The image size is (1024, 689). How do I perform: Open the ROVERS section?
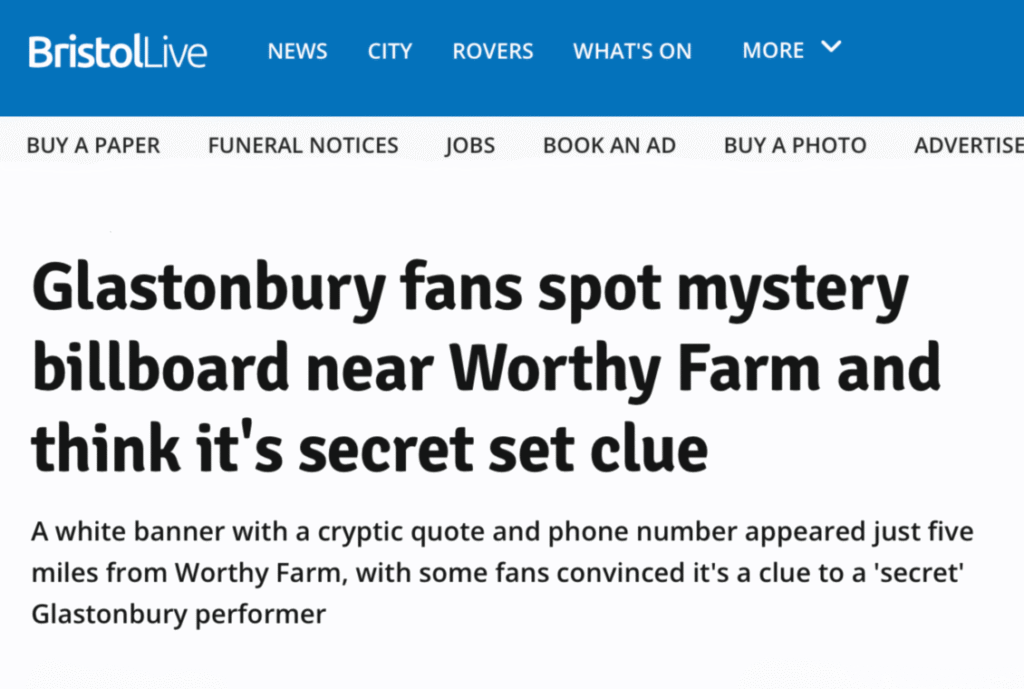[x=493, y=51]
